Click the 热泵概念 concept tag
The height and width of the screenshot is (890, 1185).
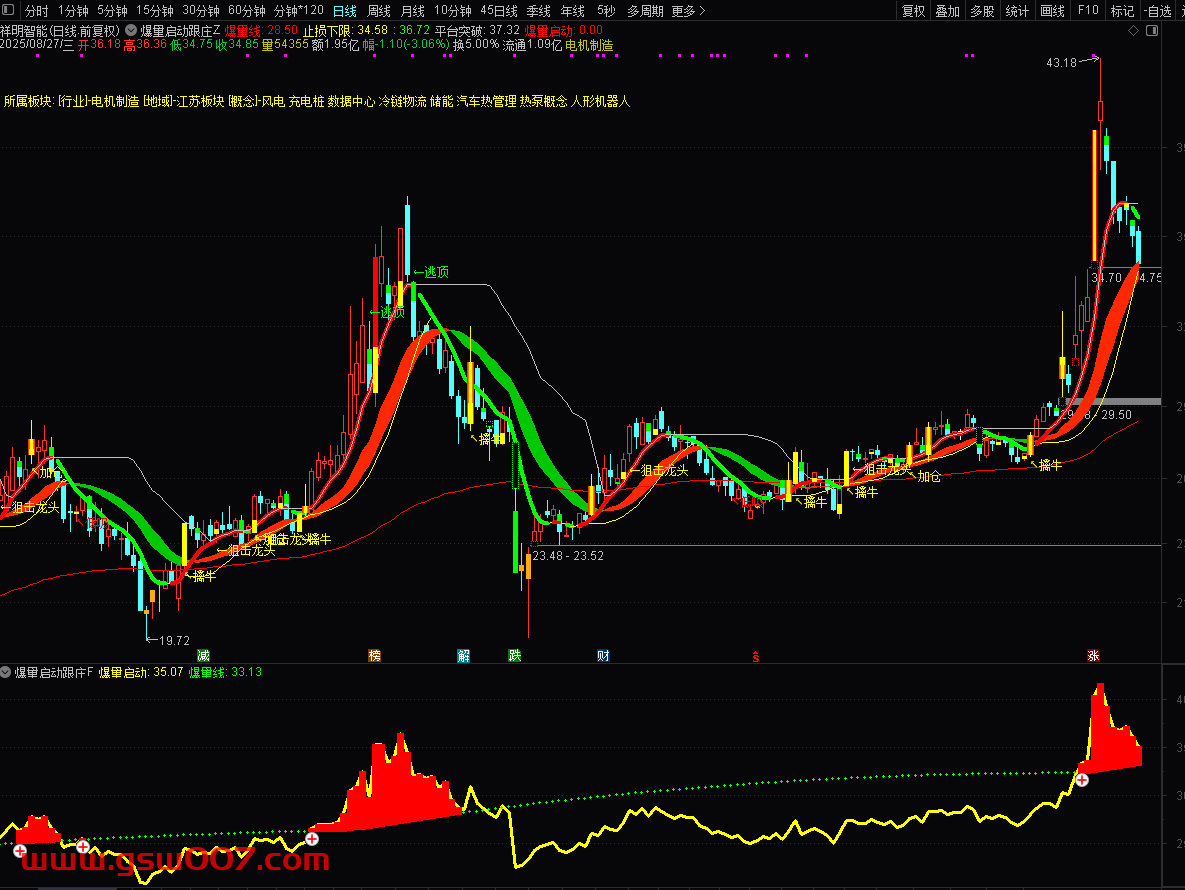543,101
